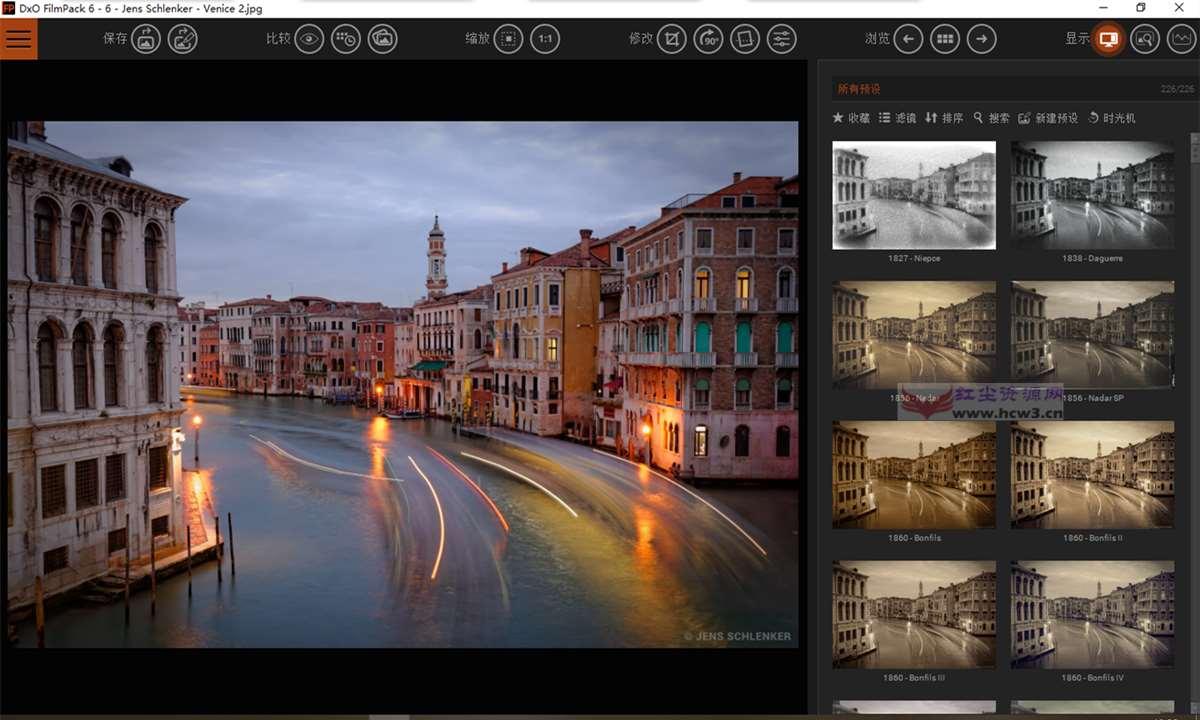Viewport: 1200px width, 720px height.
Task: Open the 滤镜 filter list
Action: click(897, 118)
